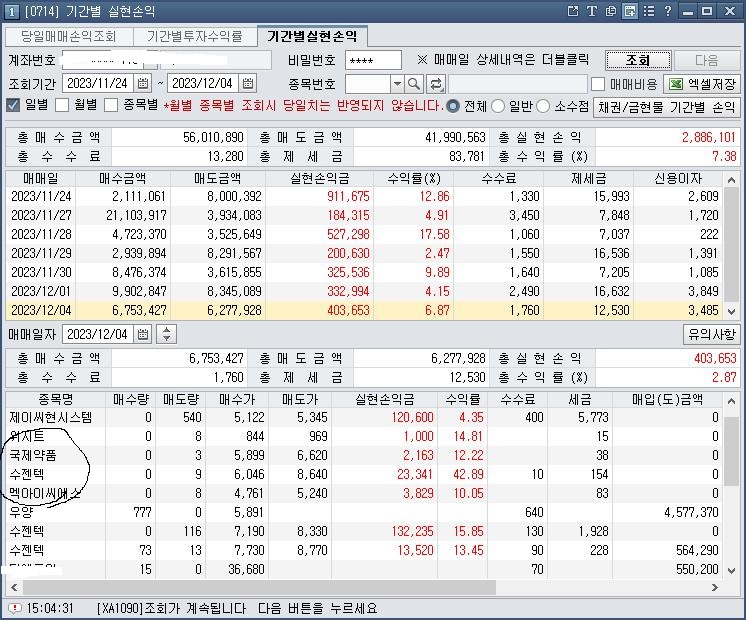Screen dimensions: 746x620
Task: Select the 2023/12/01 row
Action: pos(365,291)
